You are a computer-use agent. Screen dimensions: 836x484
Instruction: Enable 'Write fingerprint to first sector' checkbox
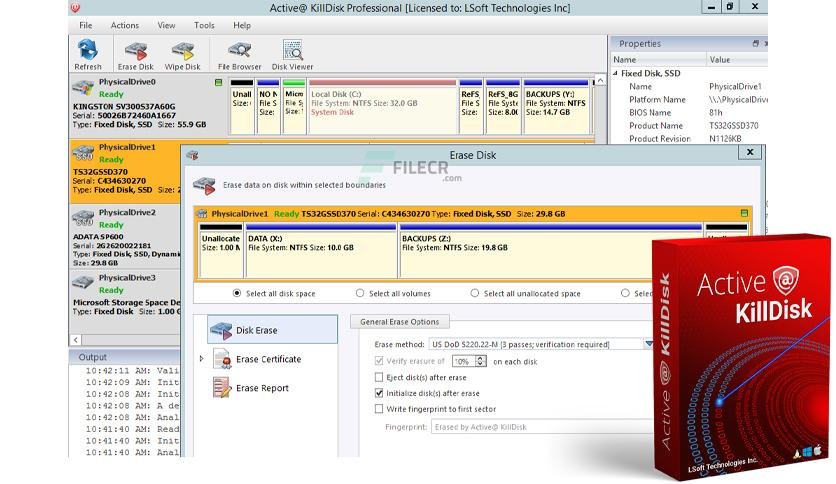pos(379,409)
